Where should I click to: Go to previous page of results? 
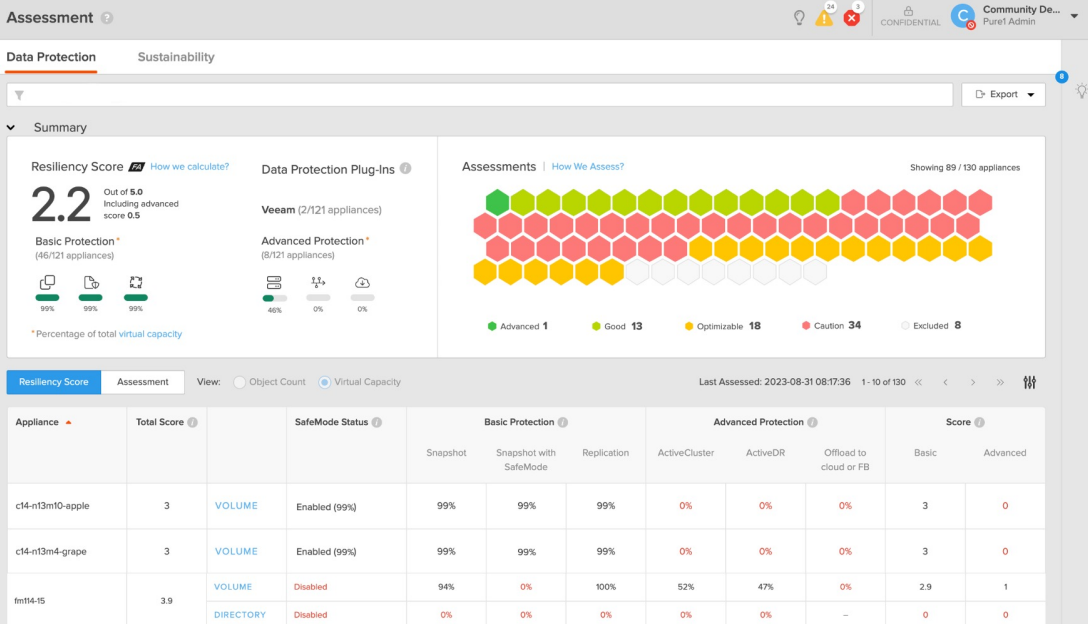945,382
